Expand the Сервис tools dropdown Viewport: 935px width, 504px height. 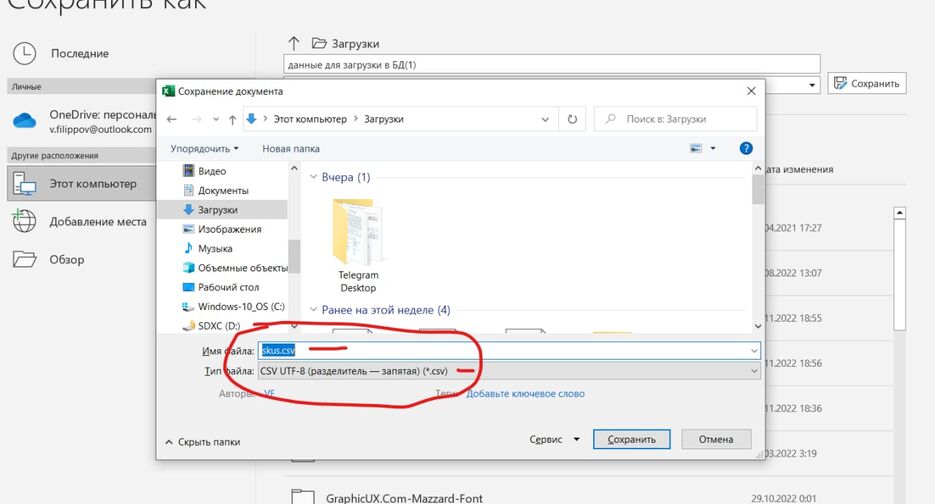[x=554, y=439]
